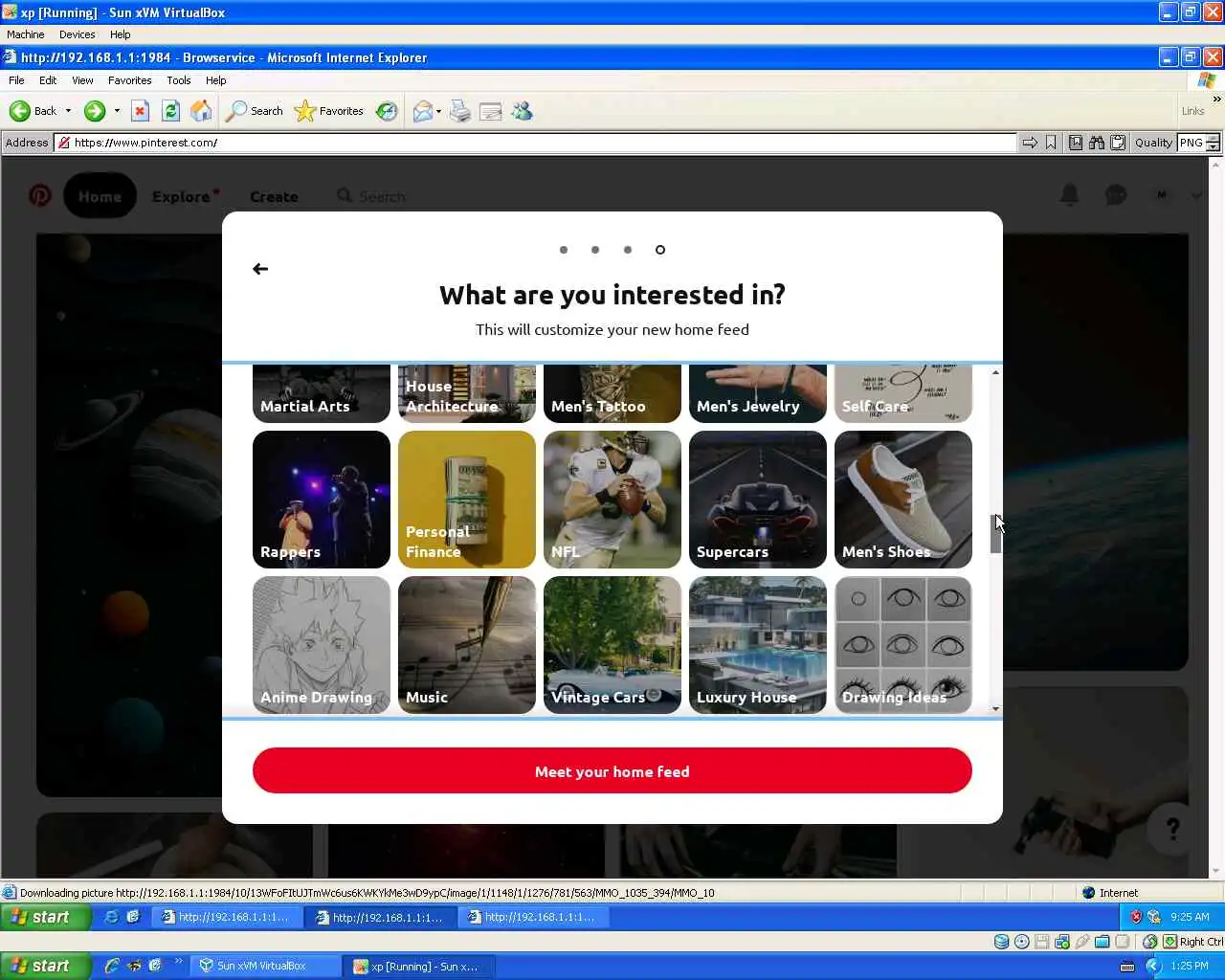This screenshot has height=980, width=1225.
Task: Open the IE Search pane
Action: (x=255, y=111)
